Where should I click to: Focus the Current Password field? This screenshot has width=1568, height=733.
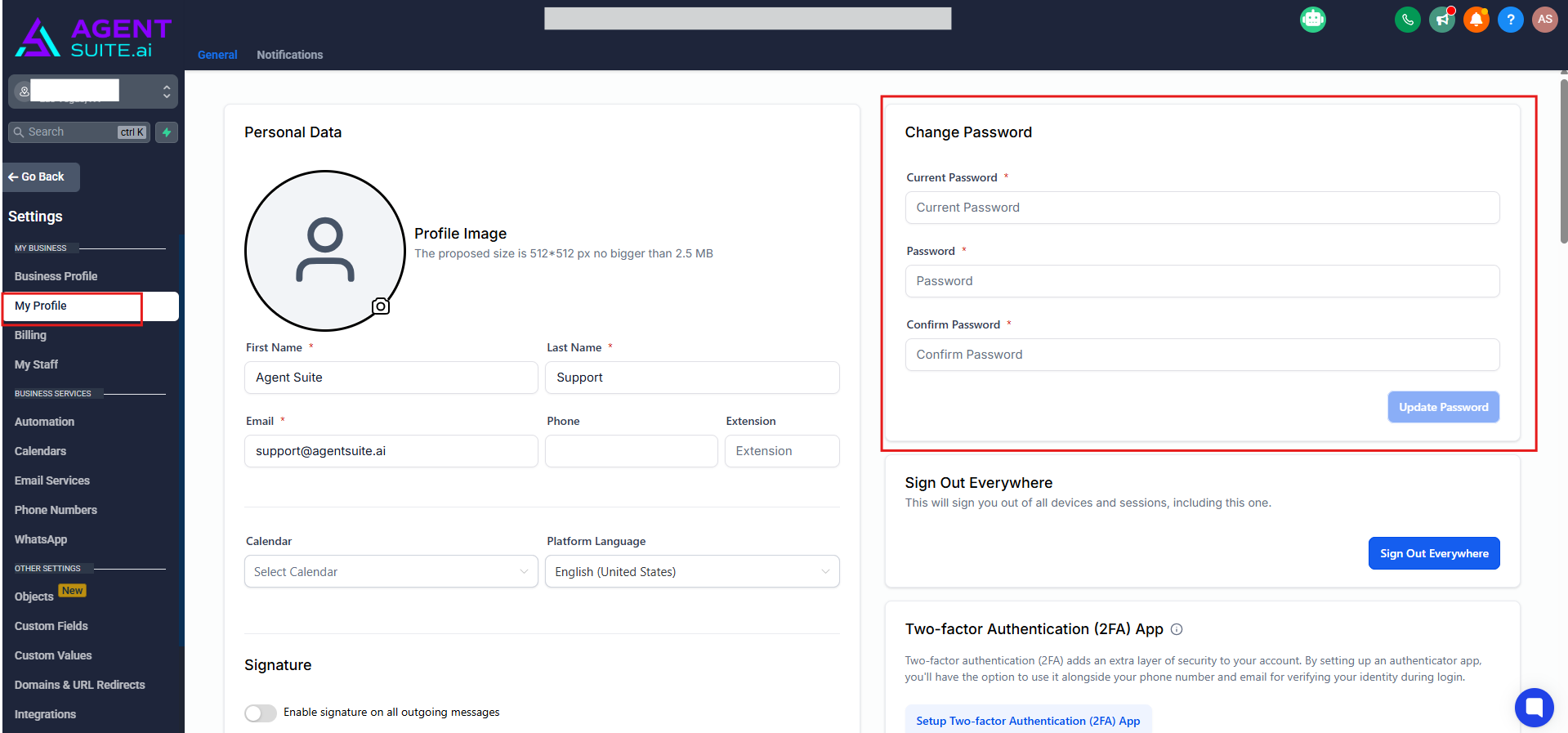click(1202, 208)
